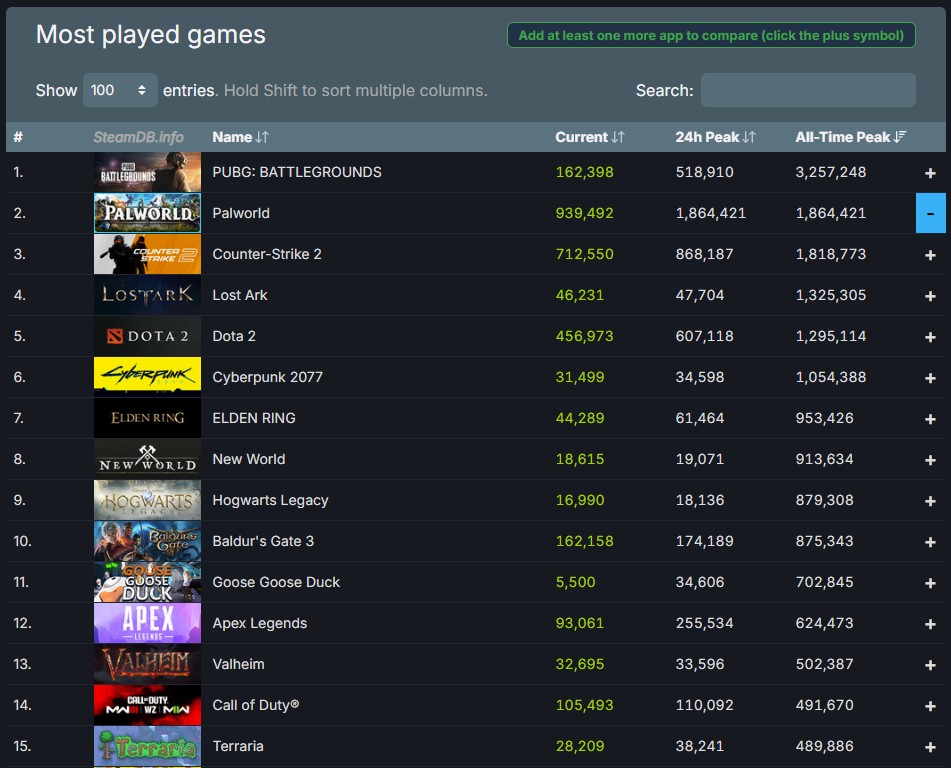This screenshot has width=951, height=768.
Task: Click the plus icon for PUBG: BATTLEGROUNDS
Action: pyautogui.click(x=930, y=173)
